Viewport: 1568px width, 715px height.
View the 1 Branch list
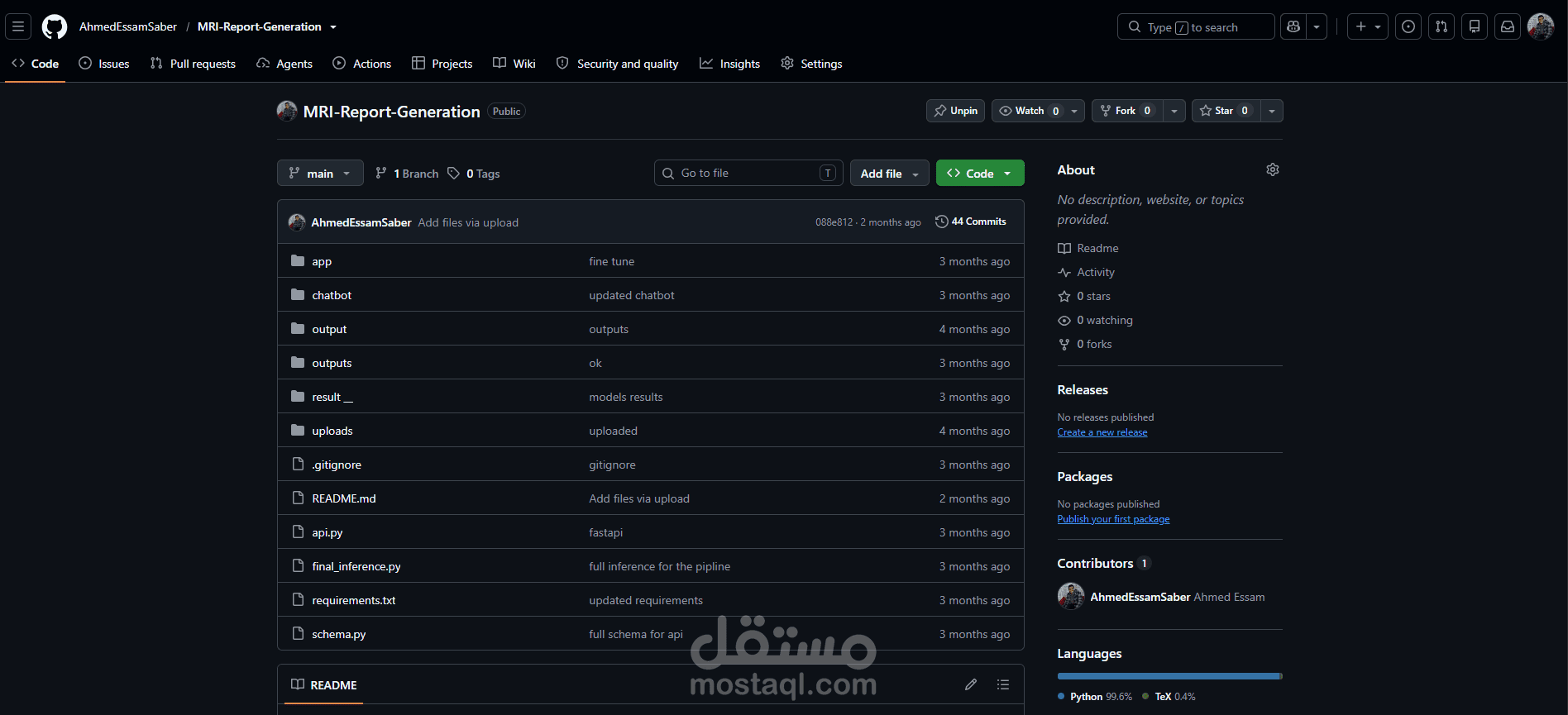(x=407, y=174)
